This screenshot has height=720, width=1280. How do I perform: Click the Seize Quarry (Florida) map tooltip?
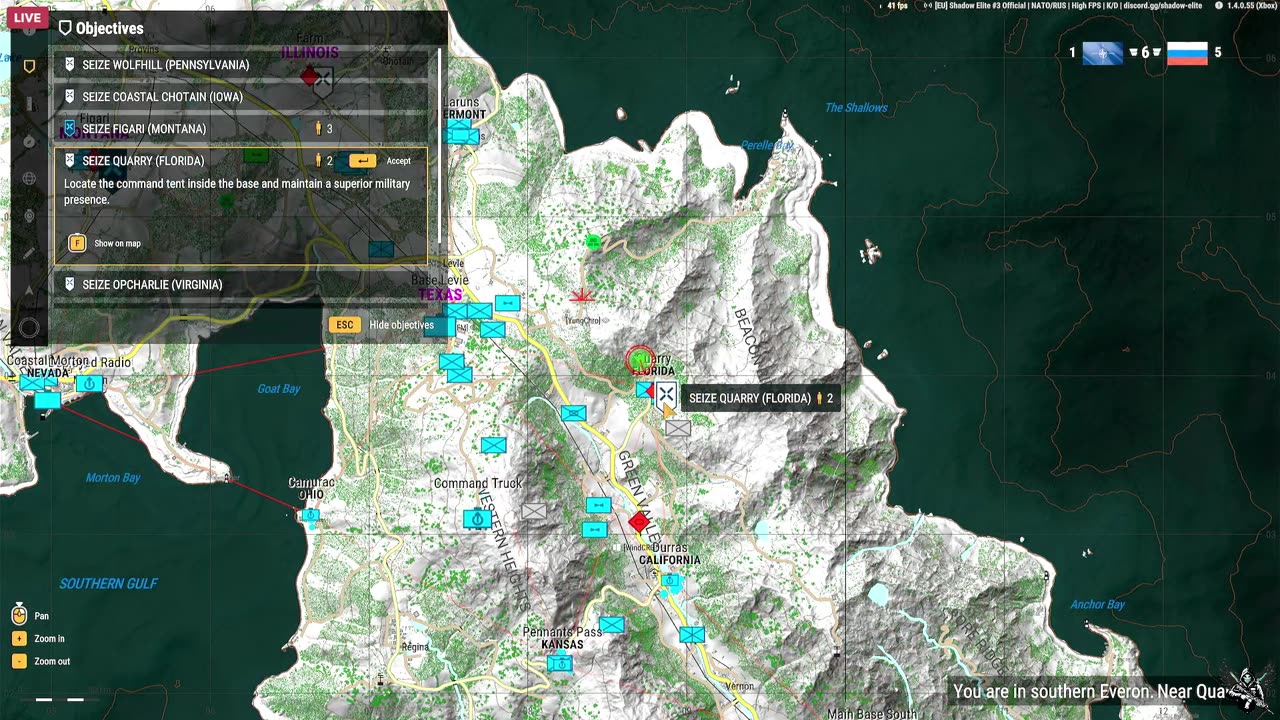[x=760, y=398]
